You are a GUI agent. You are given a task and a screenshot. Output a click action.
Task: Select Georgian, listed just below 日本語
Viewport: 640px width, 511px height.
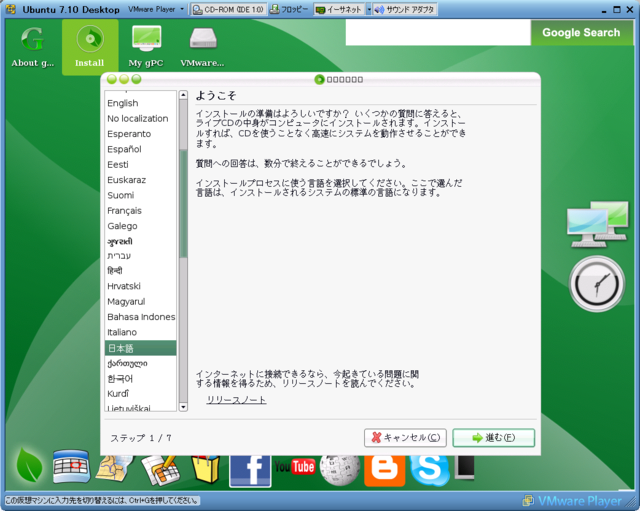(140, 363)
